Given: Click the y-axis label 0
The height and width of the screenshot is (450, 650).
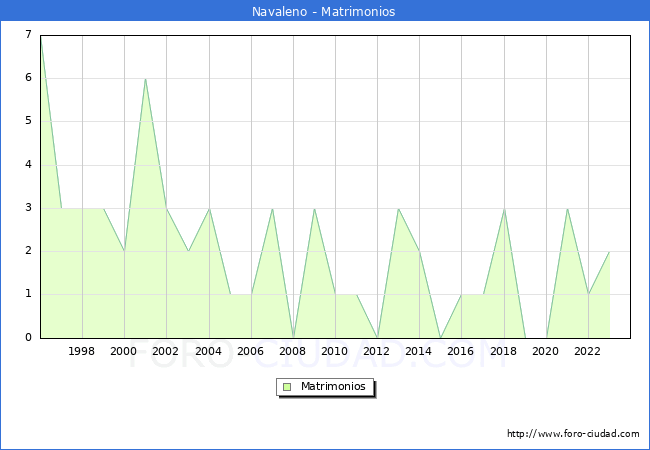Looking at the screenshot, I should coord(28,337).
